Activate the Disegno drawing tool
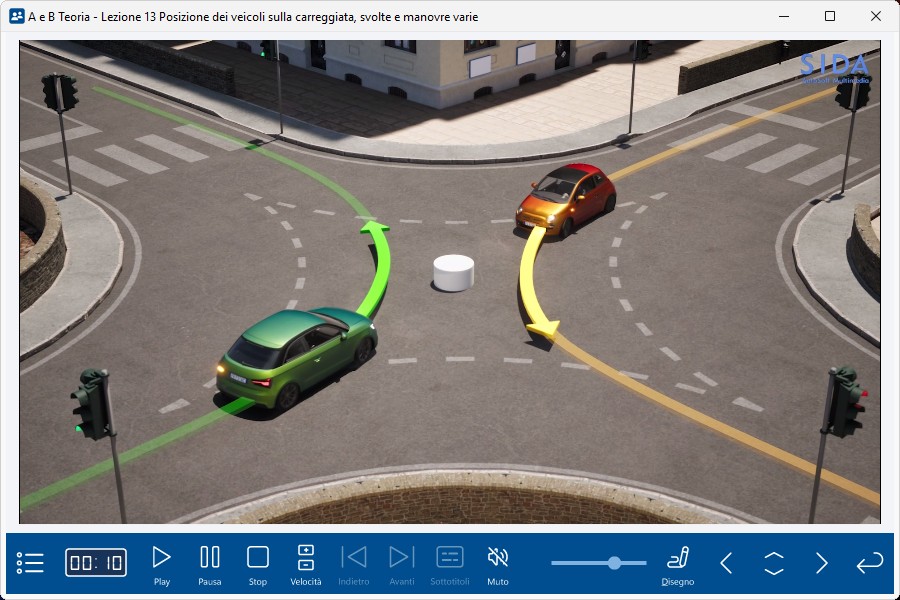 tap(678, 564)
